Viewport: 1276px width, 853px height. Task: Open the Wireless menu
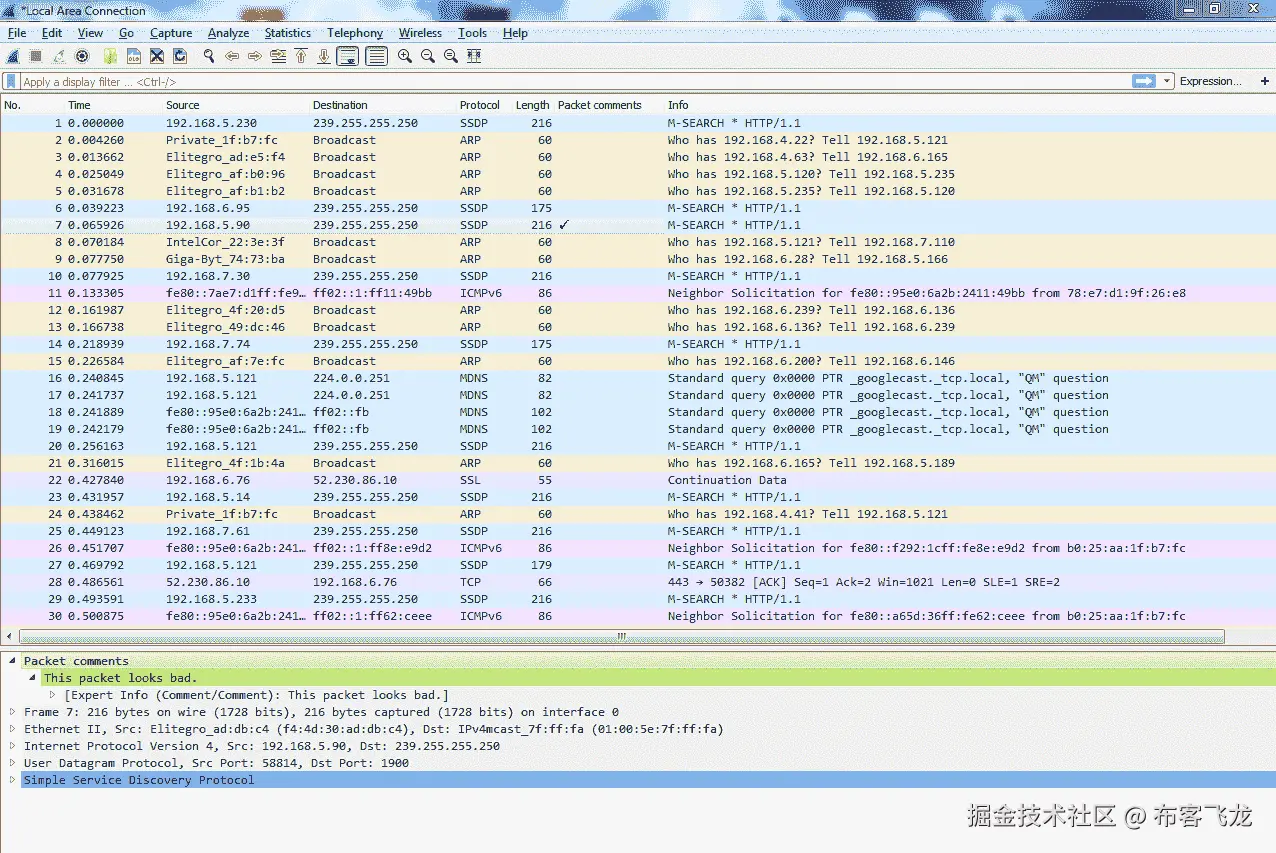(x=420, y=33)
